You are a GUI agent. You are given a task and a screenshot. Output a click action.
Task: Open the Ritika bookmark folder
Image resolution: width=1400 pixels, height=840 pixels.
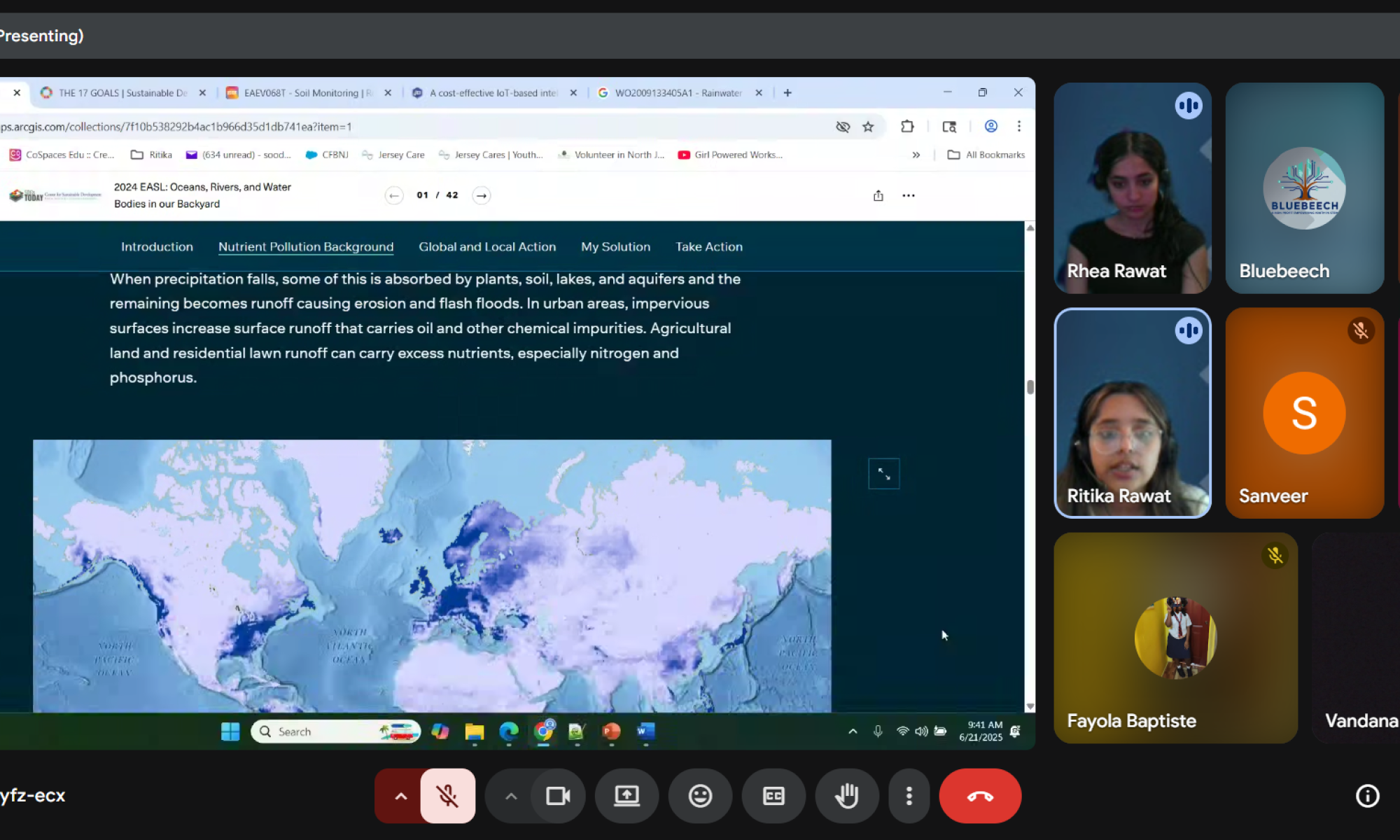[151, 155]
